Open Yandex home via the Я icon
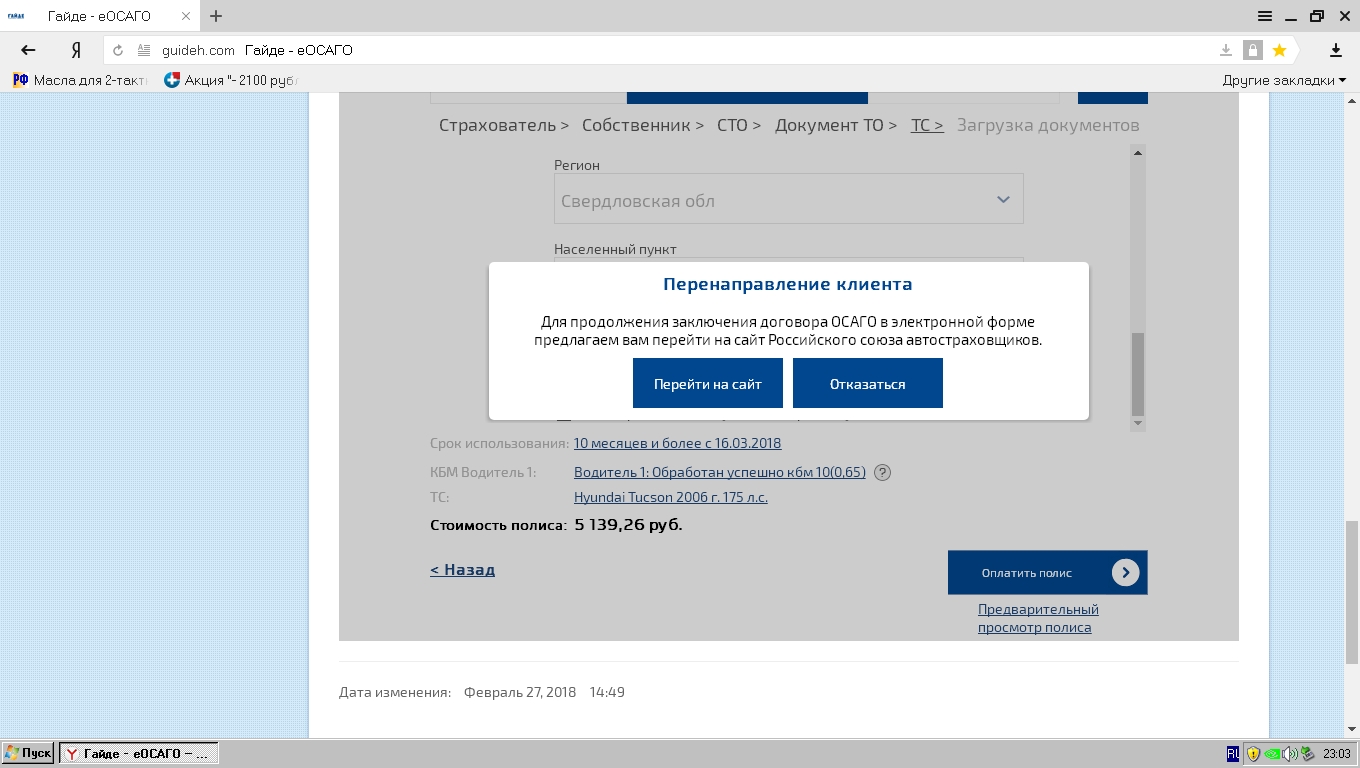1360x768 pixels. click(x=76, y=50)
